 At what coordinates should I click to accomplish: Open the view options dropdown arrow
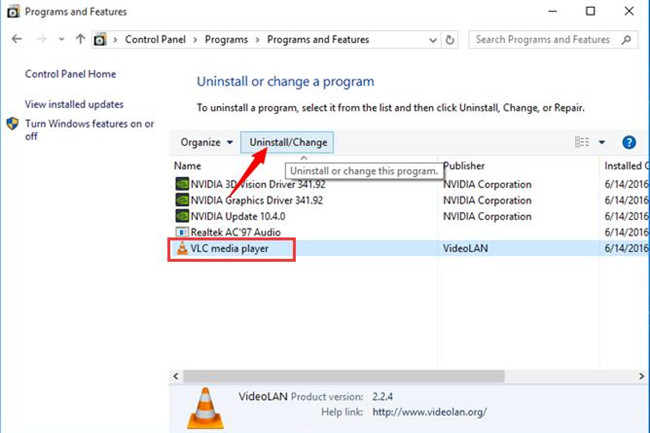click(x=602, y=143)
